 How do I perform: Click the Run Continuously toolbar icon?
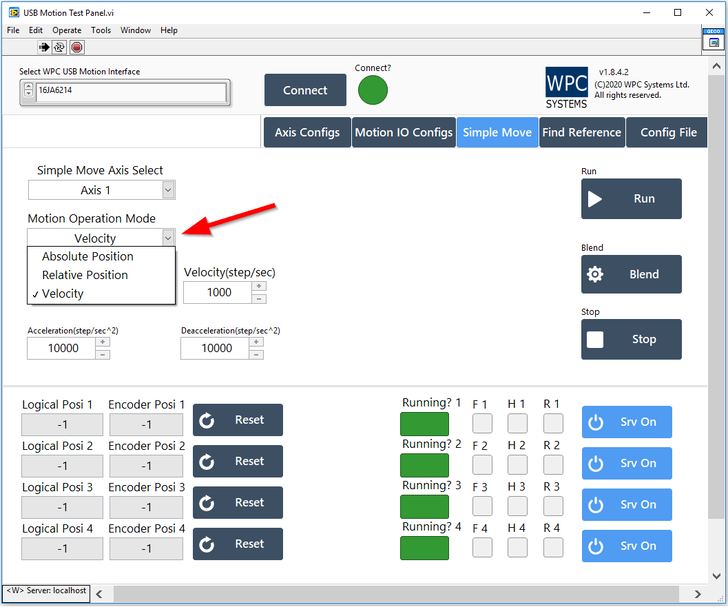tap(60, 47)
